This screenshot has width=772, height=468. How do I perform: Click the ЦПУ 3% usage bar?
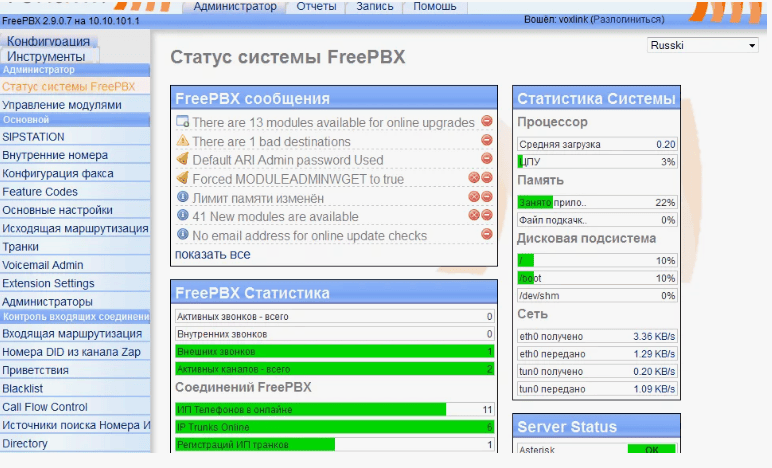tap(597, 161)
